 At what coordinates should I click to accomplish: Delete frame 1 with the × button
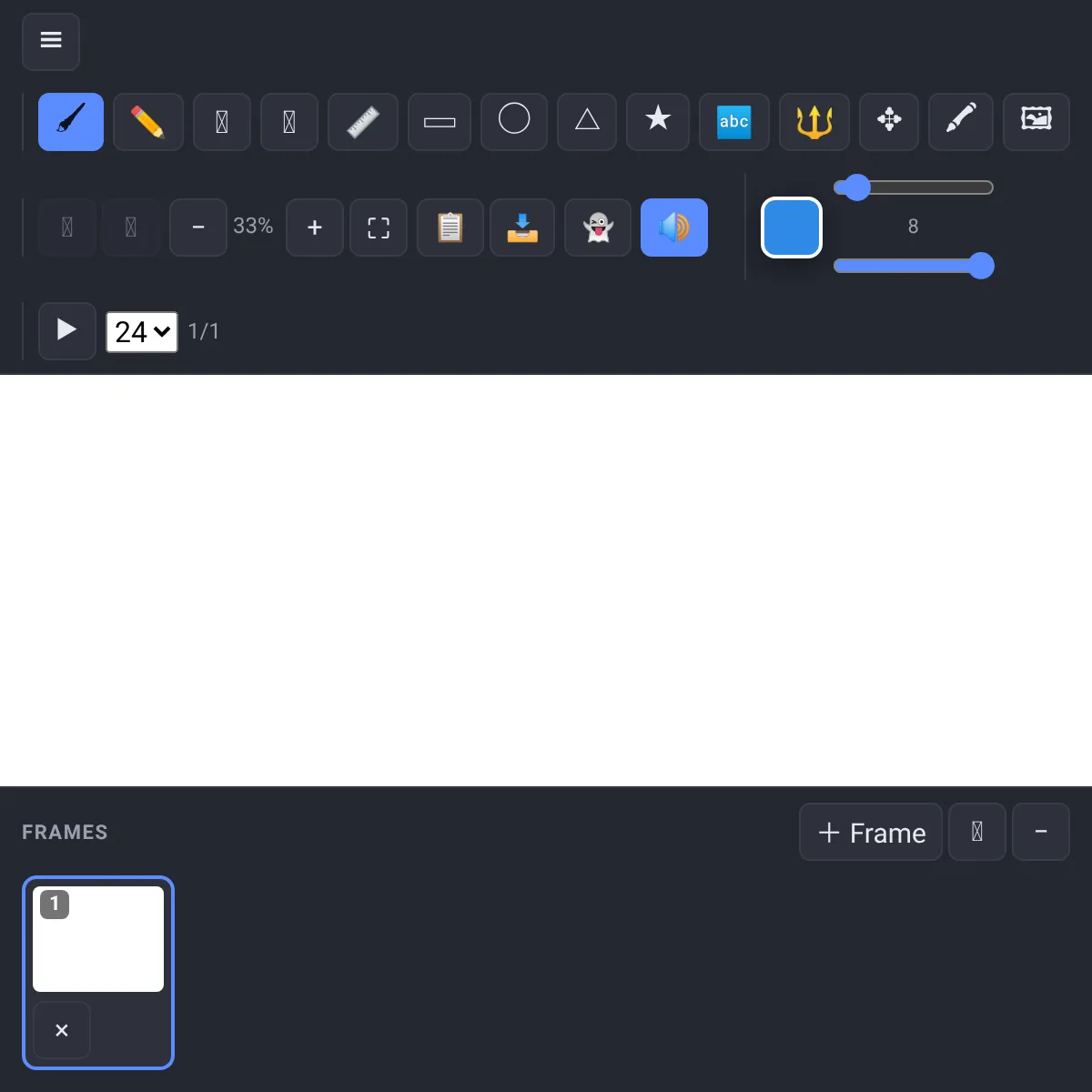62,1030
